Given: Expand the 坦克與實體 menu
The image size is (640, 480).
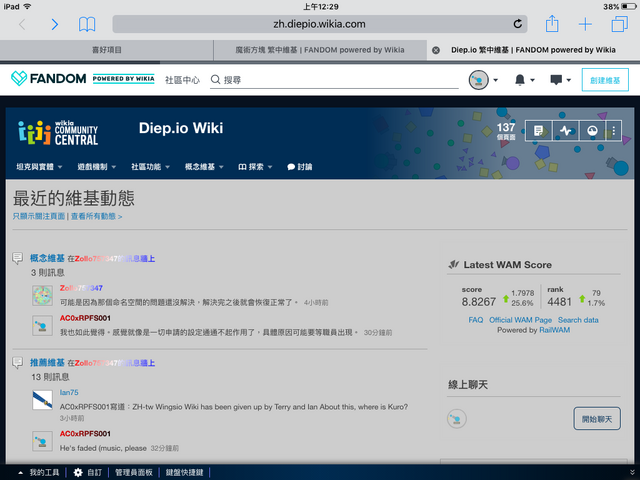Looking at the screenshot, I should coord(39,167).
